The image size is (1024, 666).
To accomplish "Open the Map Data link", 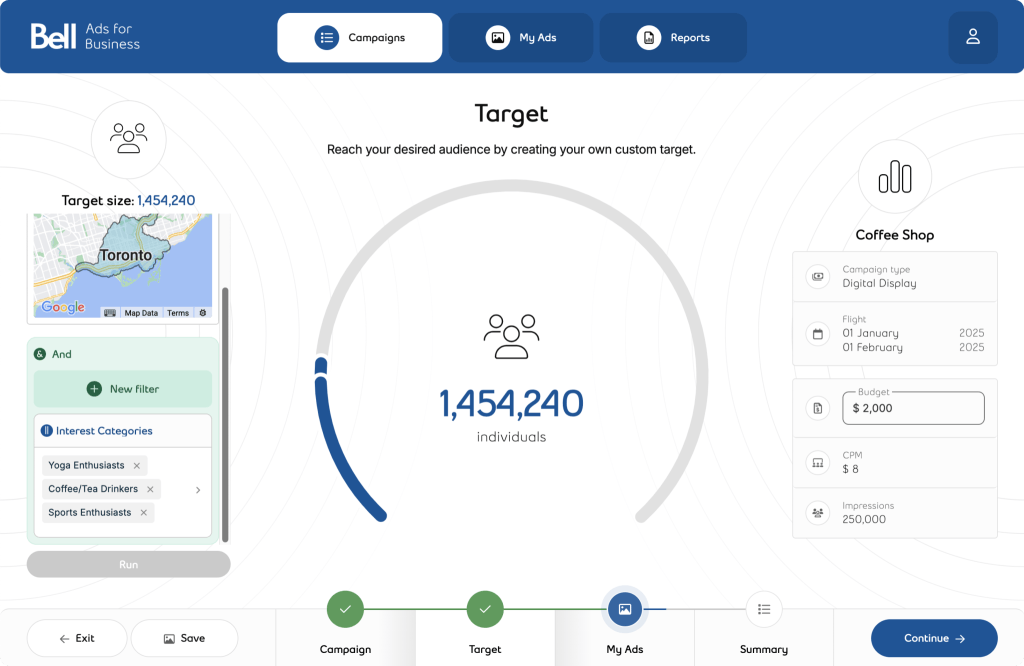I will (141, 313).
